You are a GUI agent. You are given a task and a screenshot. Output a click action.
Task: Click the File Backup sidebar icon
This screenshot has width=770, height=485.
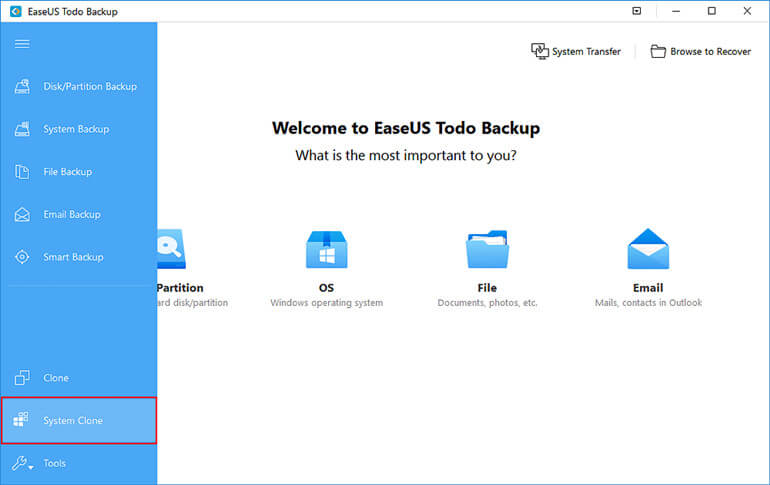point(22,172)
